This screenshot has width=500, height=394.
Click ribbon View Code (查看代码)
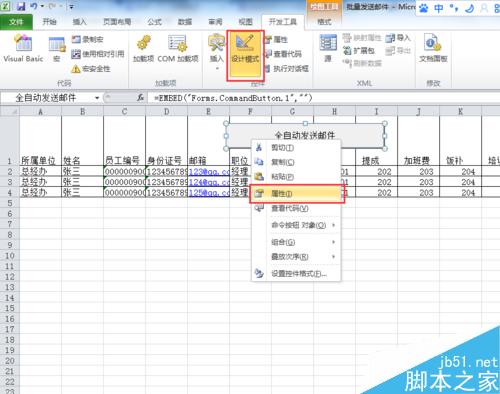[x=283, y=54]
